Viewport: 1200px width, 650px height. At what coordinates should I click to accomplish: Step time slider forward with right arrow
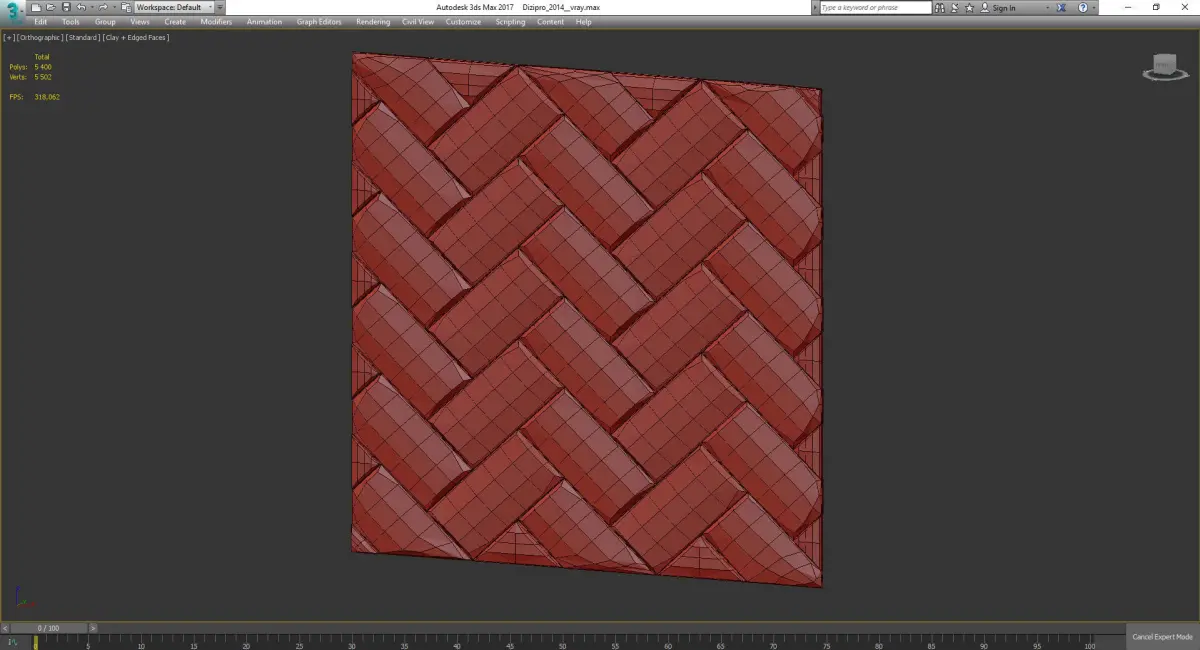pyautogui.click(x=94, y=628)
